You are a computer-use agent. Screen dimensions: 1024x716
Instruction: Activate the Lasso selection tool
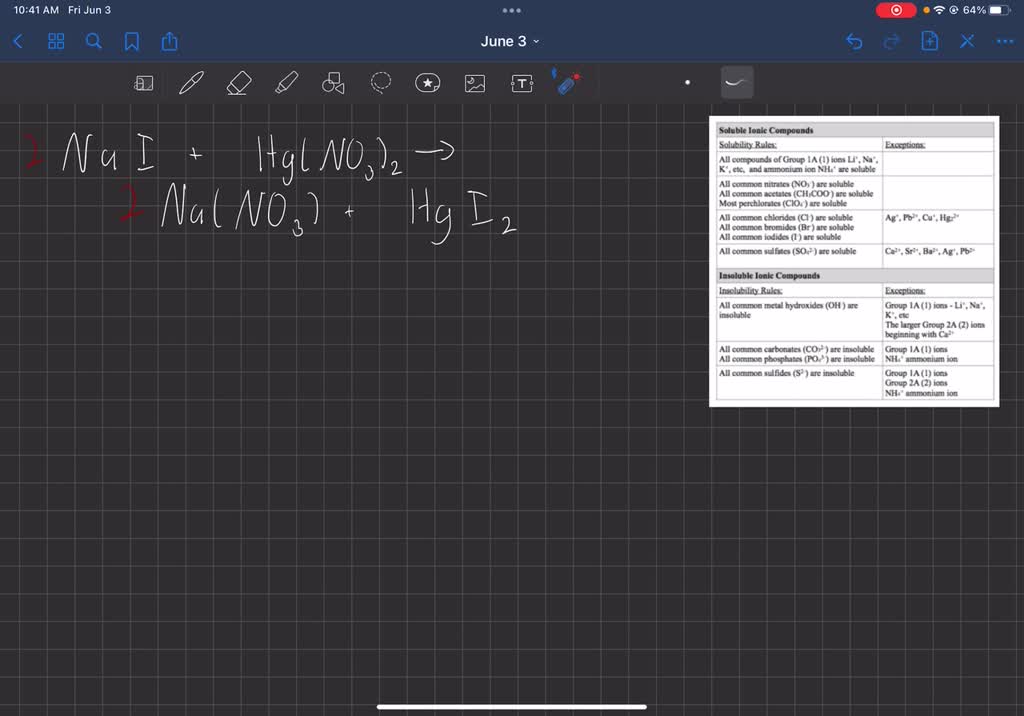click(x=380, y=83)
